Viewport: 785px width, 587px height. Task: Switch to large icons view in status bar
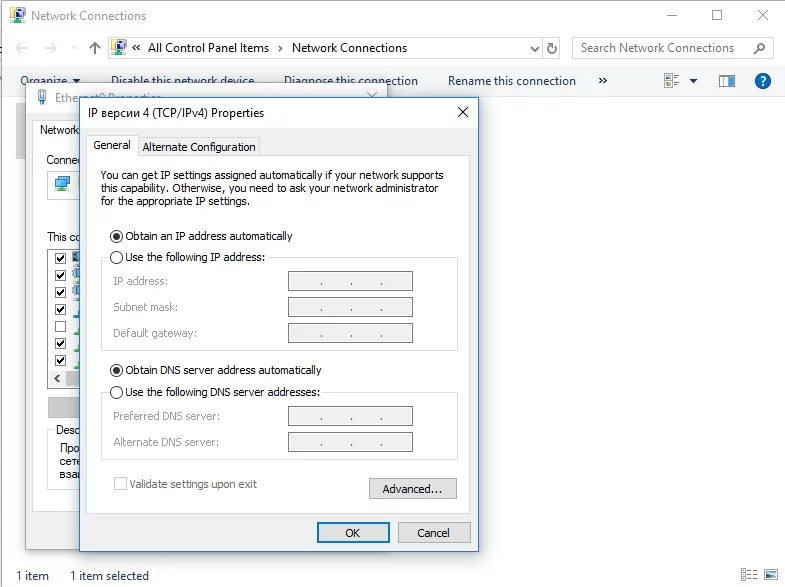771,574
